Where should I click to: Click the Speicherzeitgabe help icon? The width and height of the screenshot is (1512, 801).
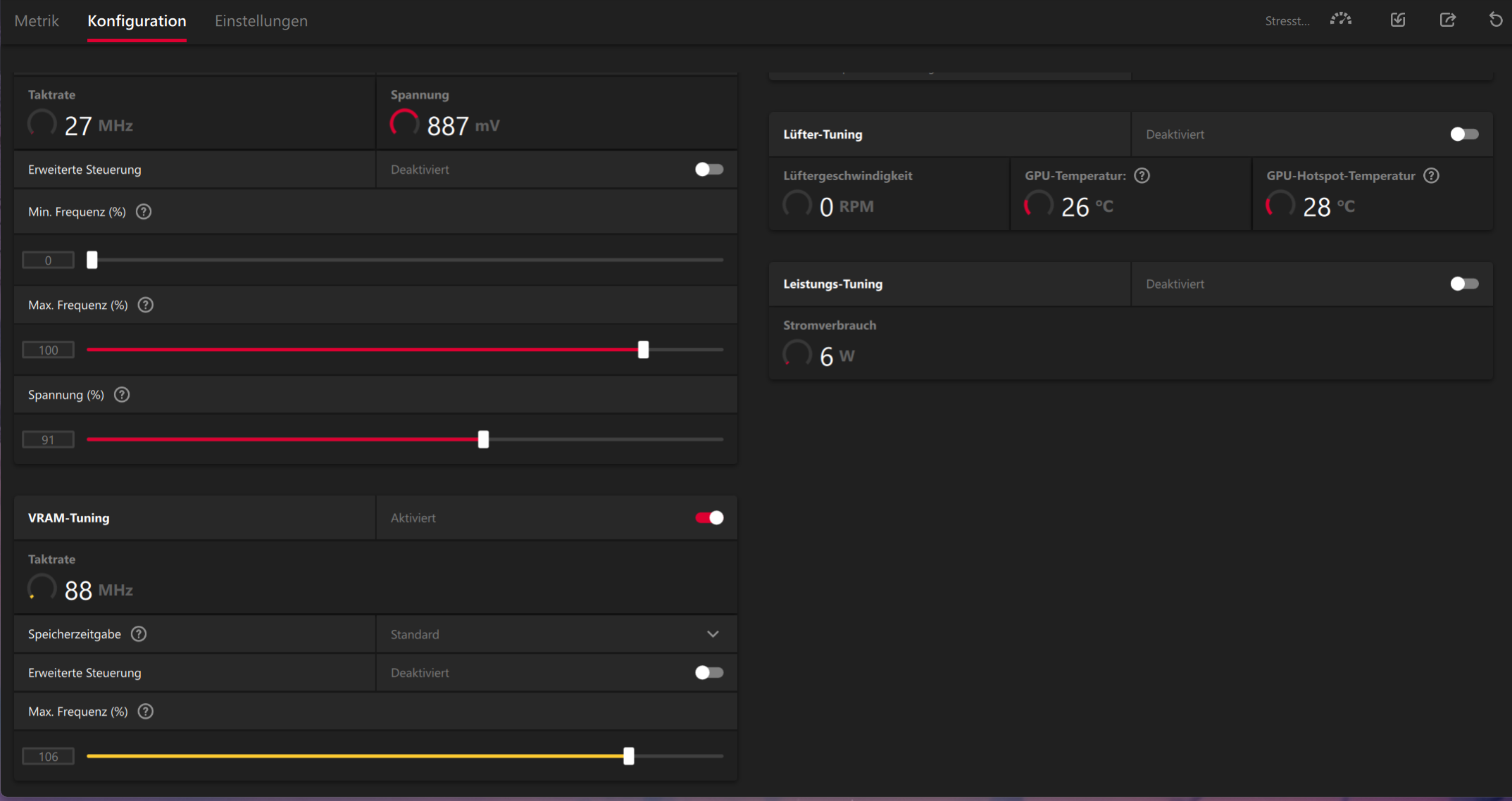pos(139,634)
